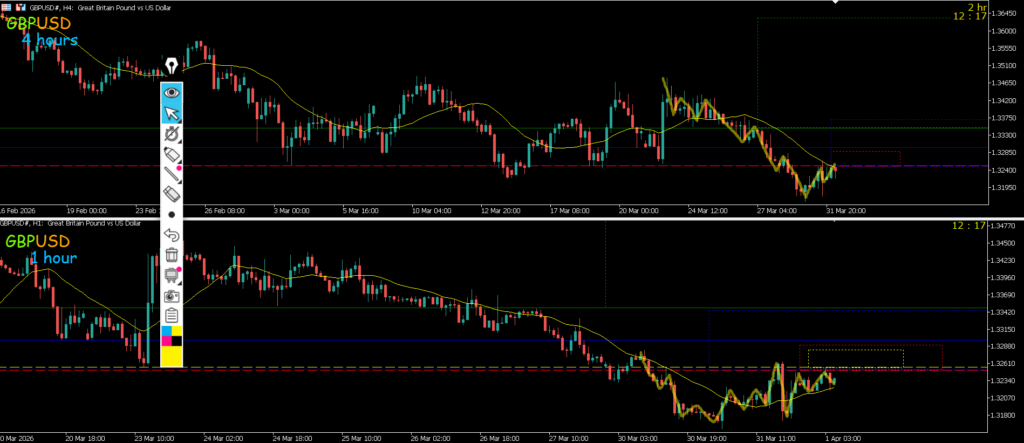Click the presentation board icon with pink dot

coord(172,275)
